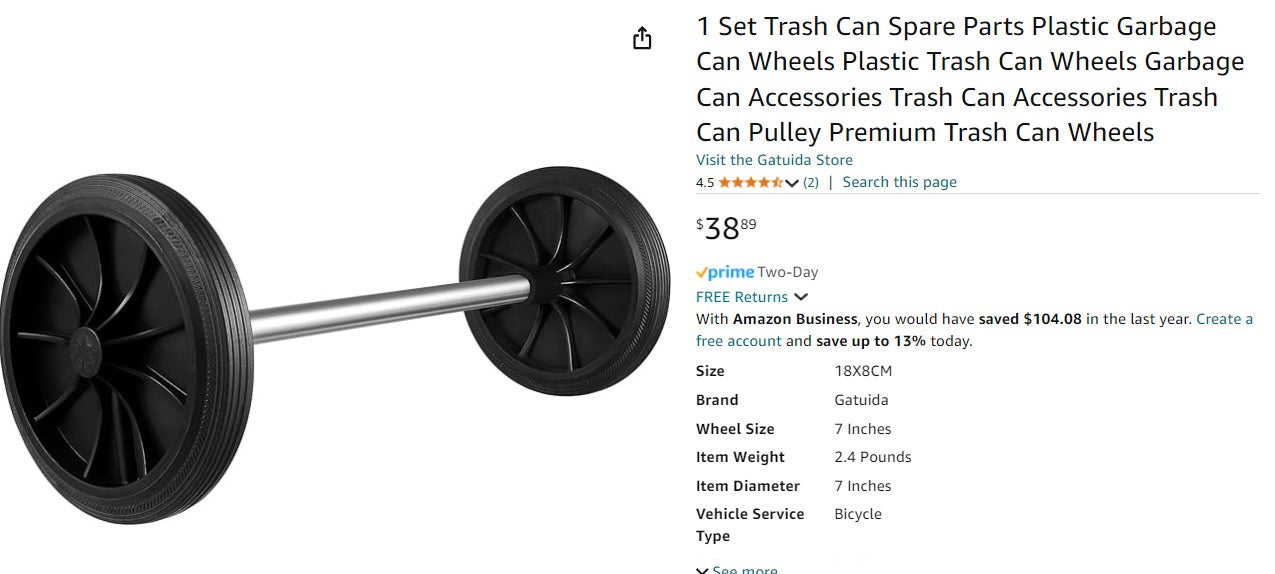Click the Prime logo badge
This screenshot has height=574, width=1275.
coord(725,272)
